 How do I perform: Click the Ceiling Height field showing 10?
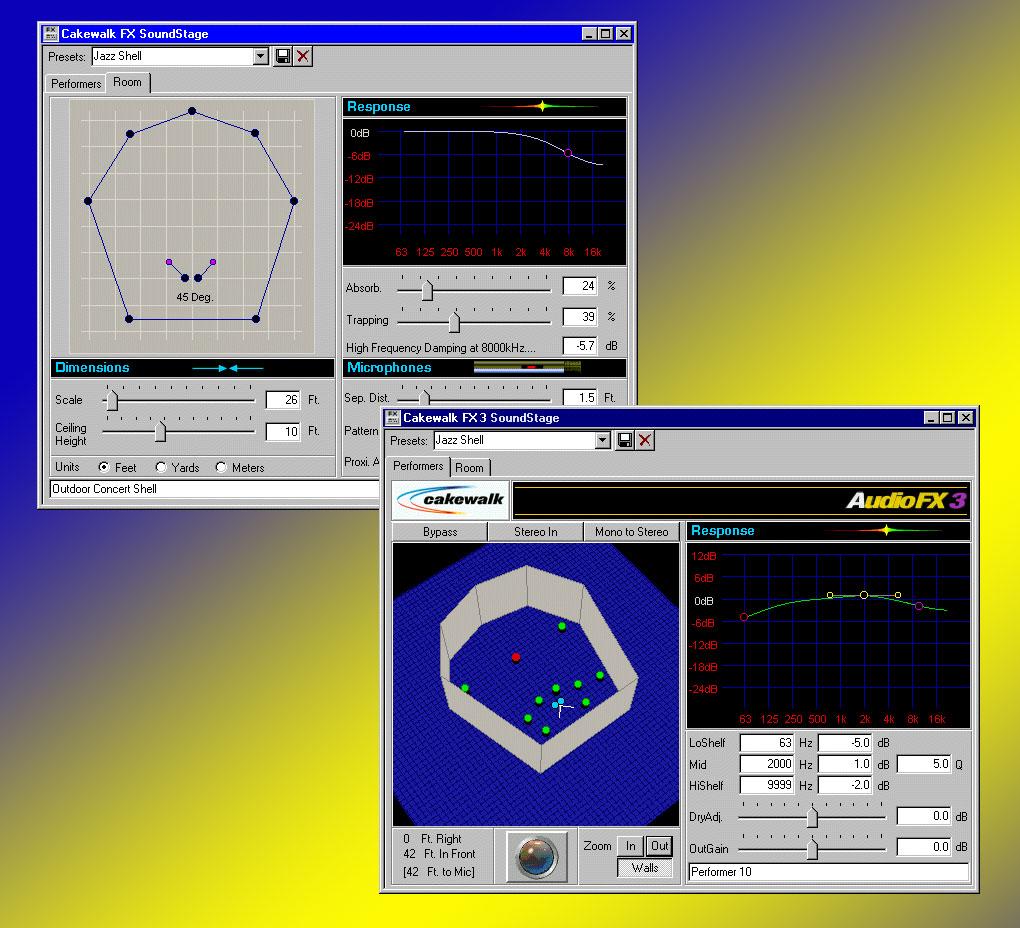coord(283,431)
